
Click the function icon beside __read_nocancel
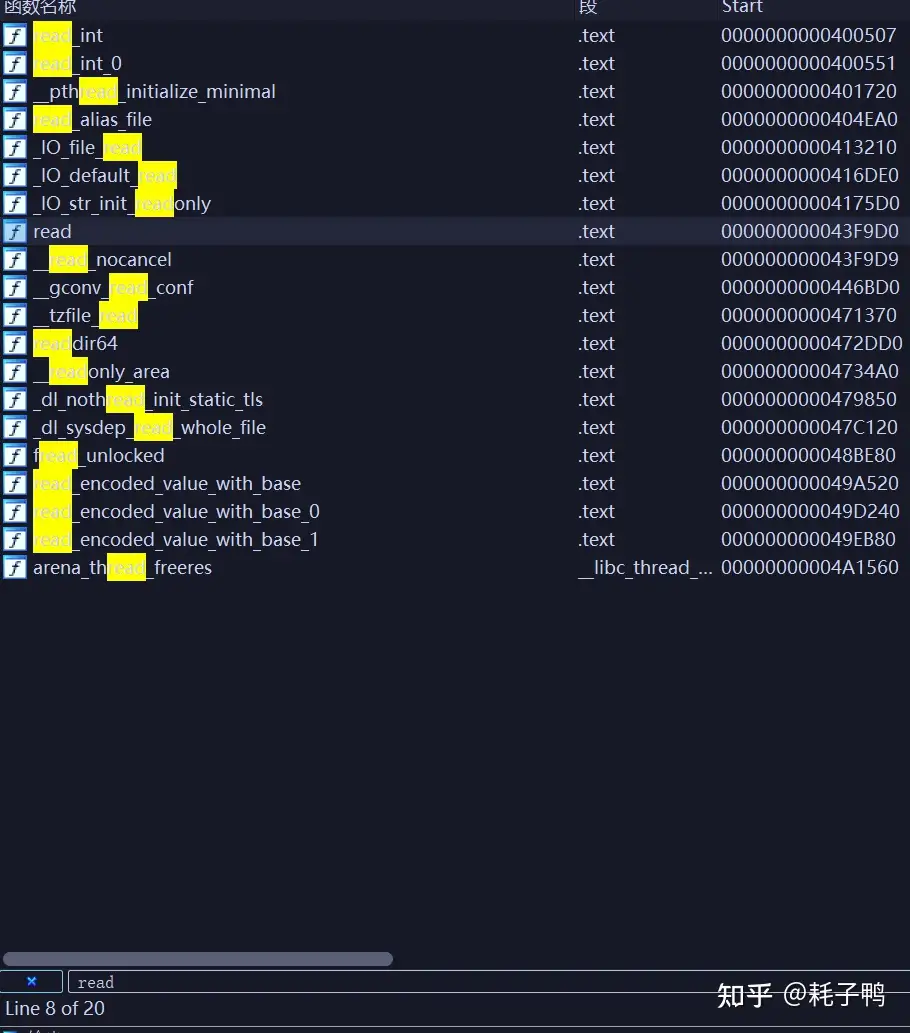[14, 260]
